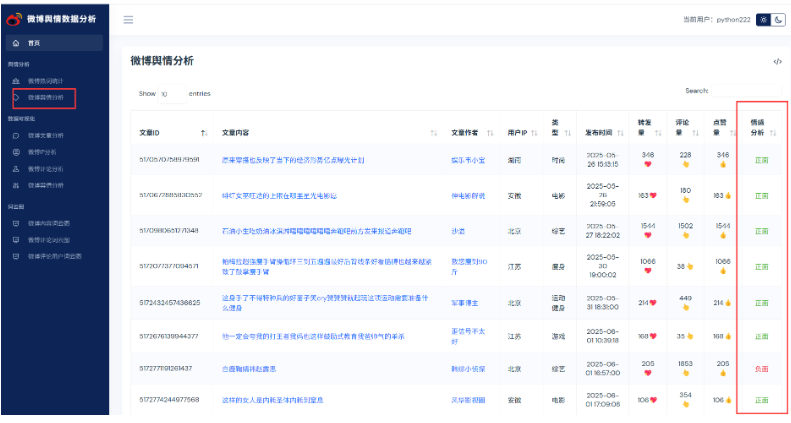Sort by 文章ID column arrows

(204, 133)
